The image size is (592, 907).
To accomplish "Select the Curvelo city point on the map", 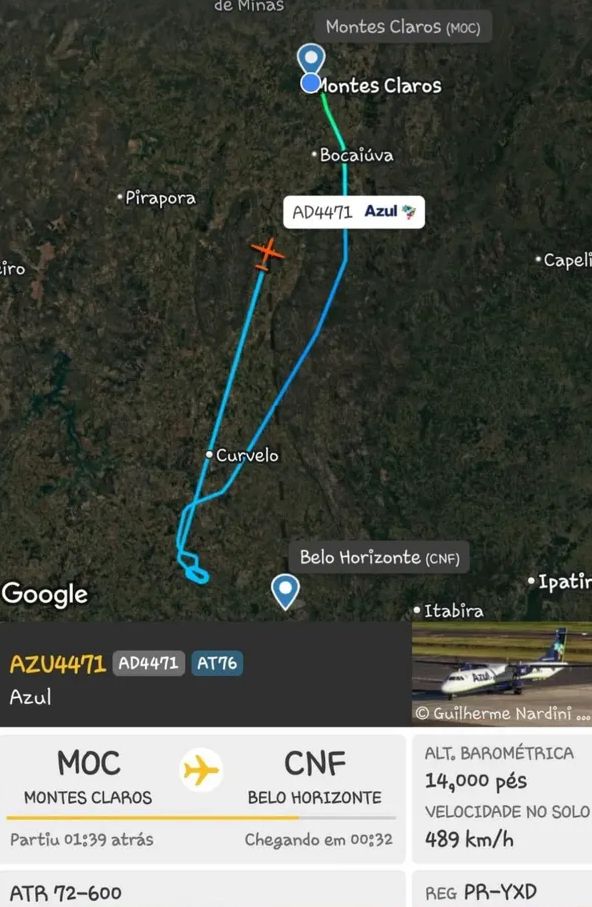I will [209, 455].
